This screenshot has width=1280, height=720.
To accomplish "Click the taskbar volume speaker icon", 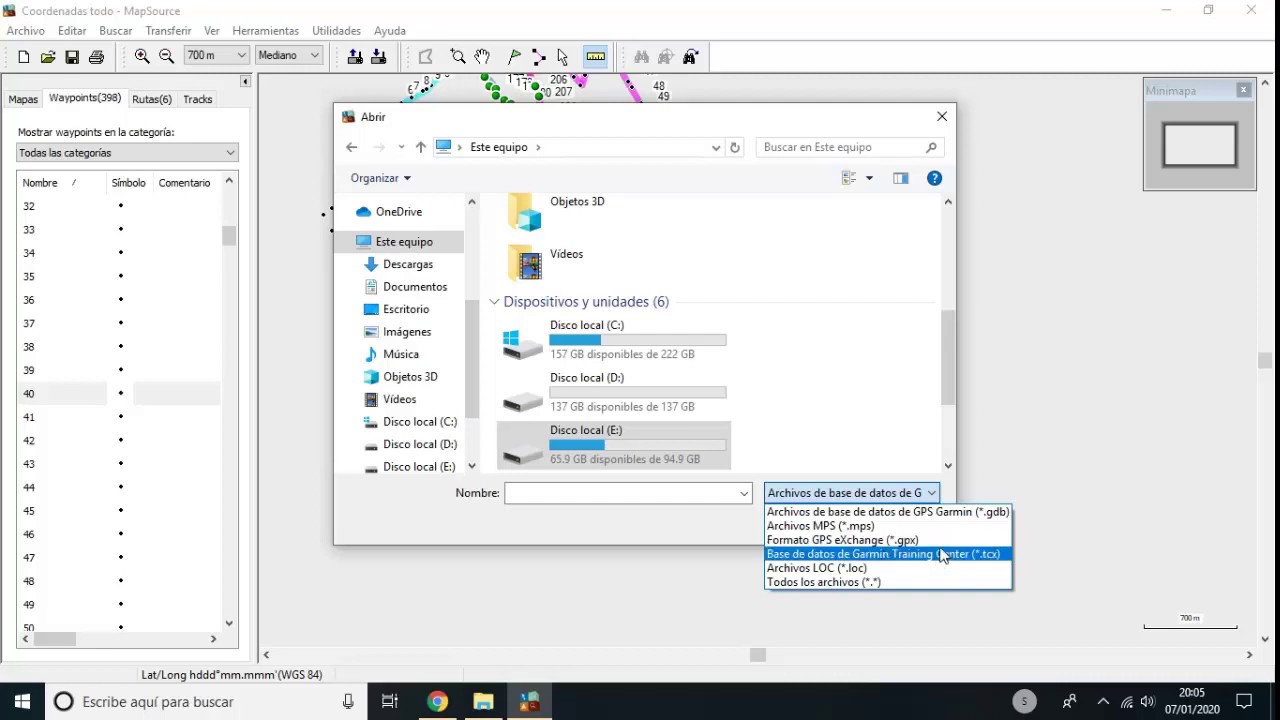I will click(1148, 702).
